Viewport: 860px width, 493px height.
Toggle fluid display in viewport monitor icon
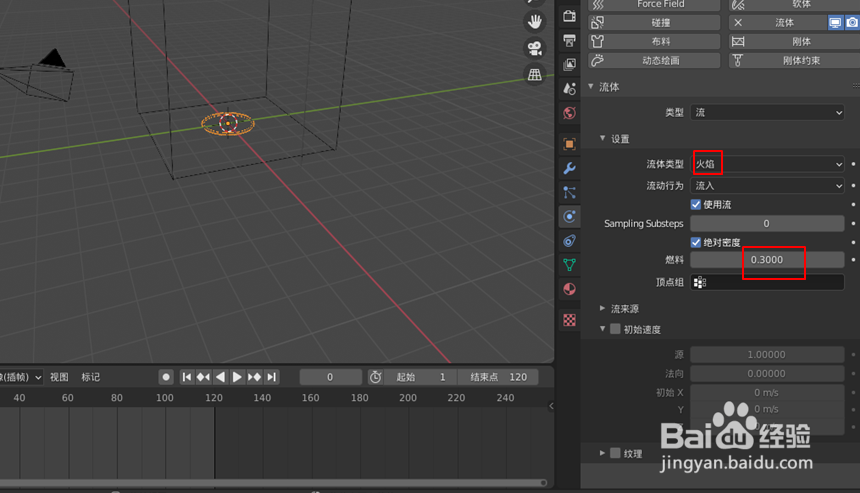pyautogui.click(x=835, y=22)
